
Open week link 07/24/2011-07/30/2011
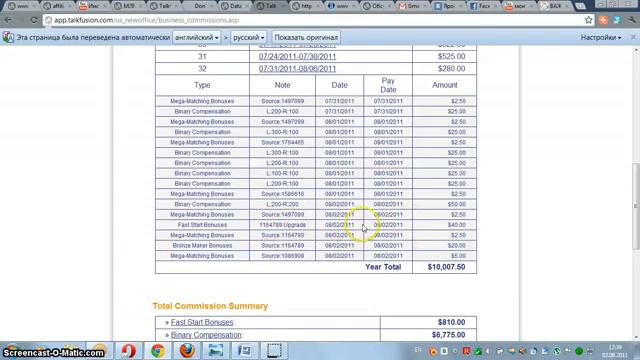[x=297, y=56]
